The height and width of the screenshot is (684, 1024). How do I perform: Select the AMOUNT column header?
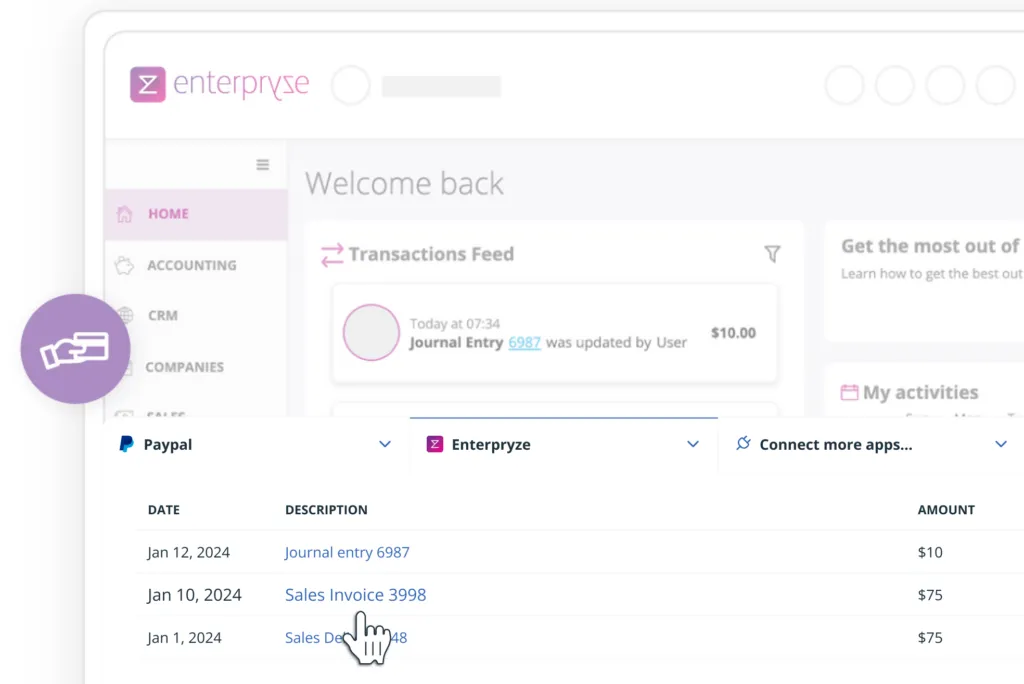pyautogui.click(x=946, y=510)
